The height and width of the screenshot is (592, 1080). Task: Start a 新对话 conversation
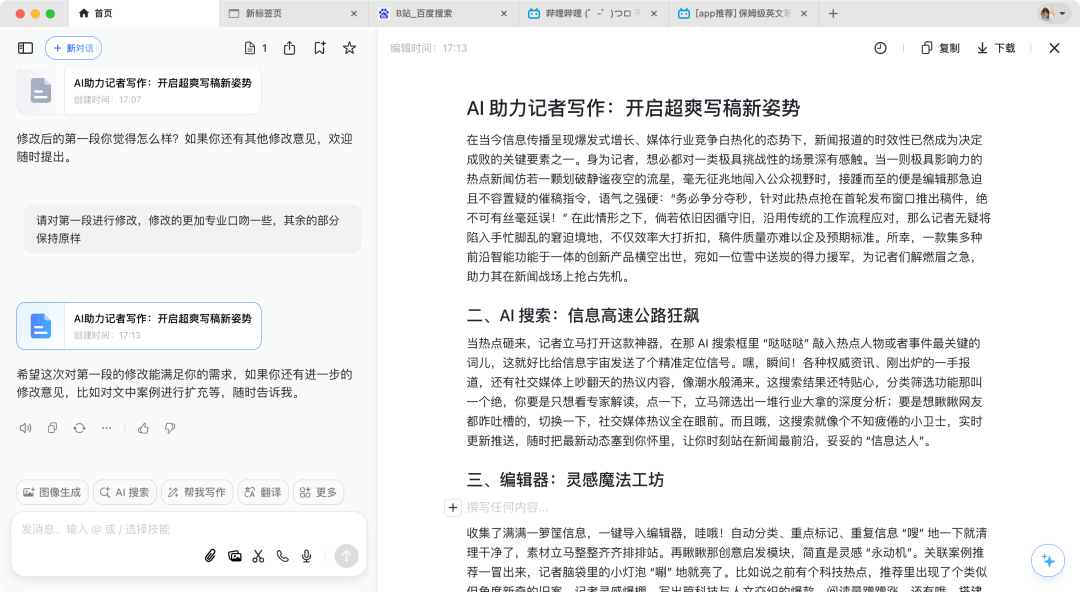click(x=73, y=47)
